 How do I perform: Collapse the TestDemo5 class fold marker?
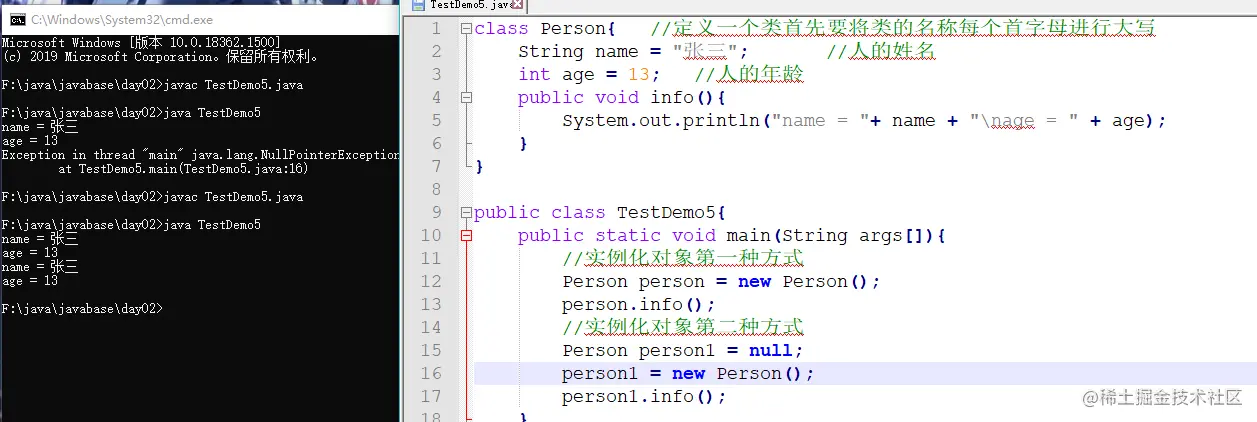coord(466,212)
